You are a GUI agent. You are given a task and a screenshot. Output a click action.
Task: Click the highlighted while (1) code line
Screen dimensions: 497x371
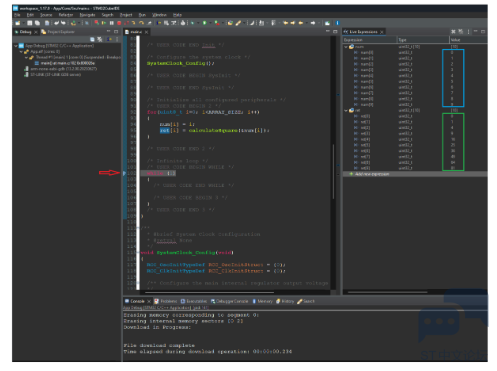(158, 173)
